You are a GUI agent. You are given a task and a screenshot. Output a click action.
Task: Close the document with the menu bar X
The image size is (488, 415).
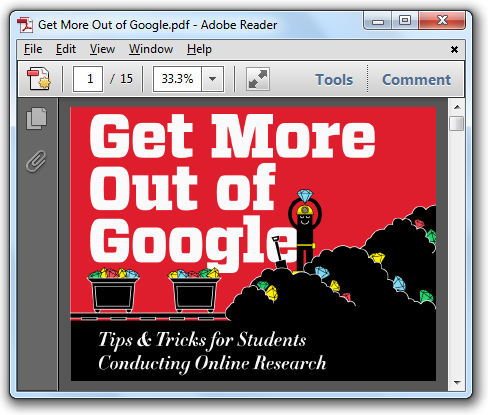click(454, 50)
